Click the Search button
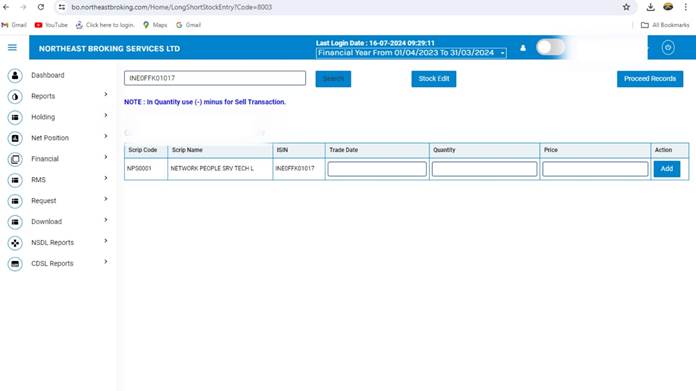The width and height of the screenshot is (696, 391). [333, 79]
